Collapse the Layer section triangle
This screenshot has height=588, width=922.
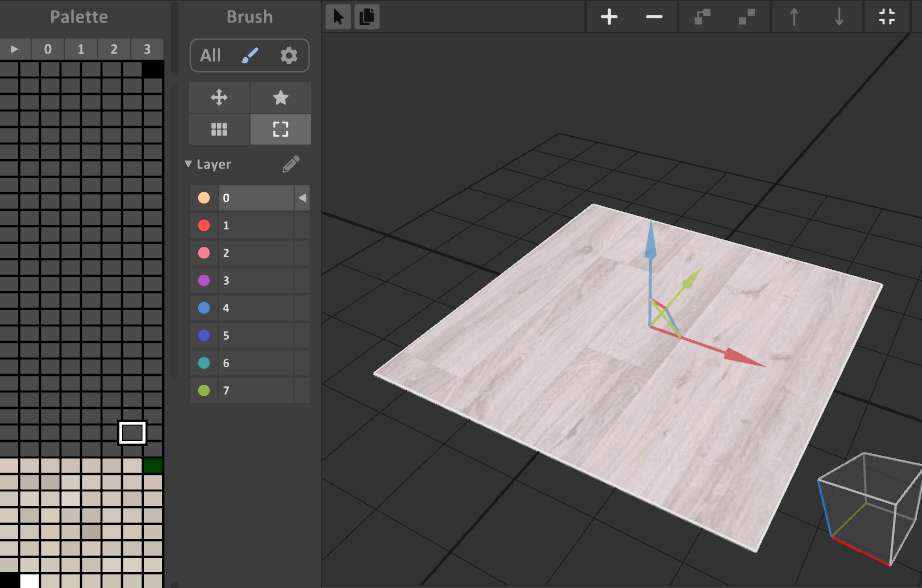[x=189, y=165]
